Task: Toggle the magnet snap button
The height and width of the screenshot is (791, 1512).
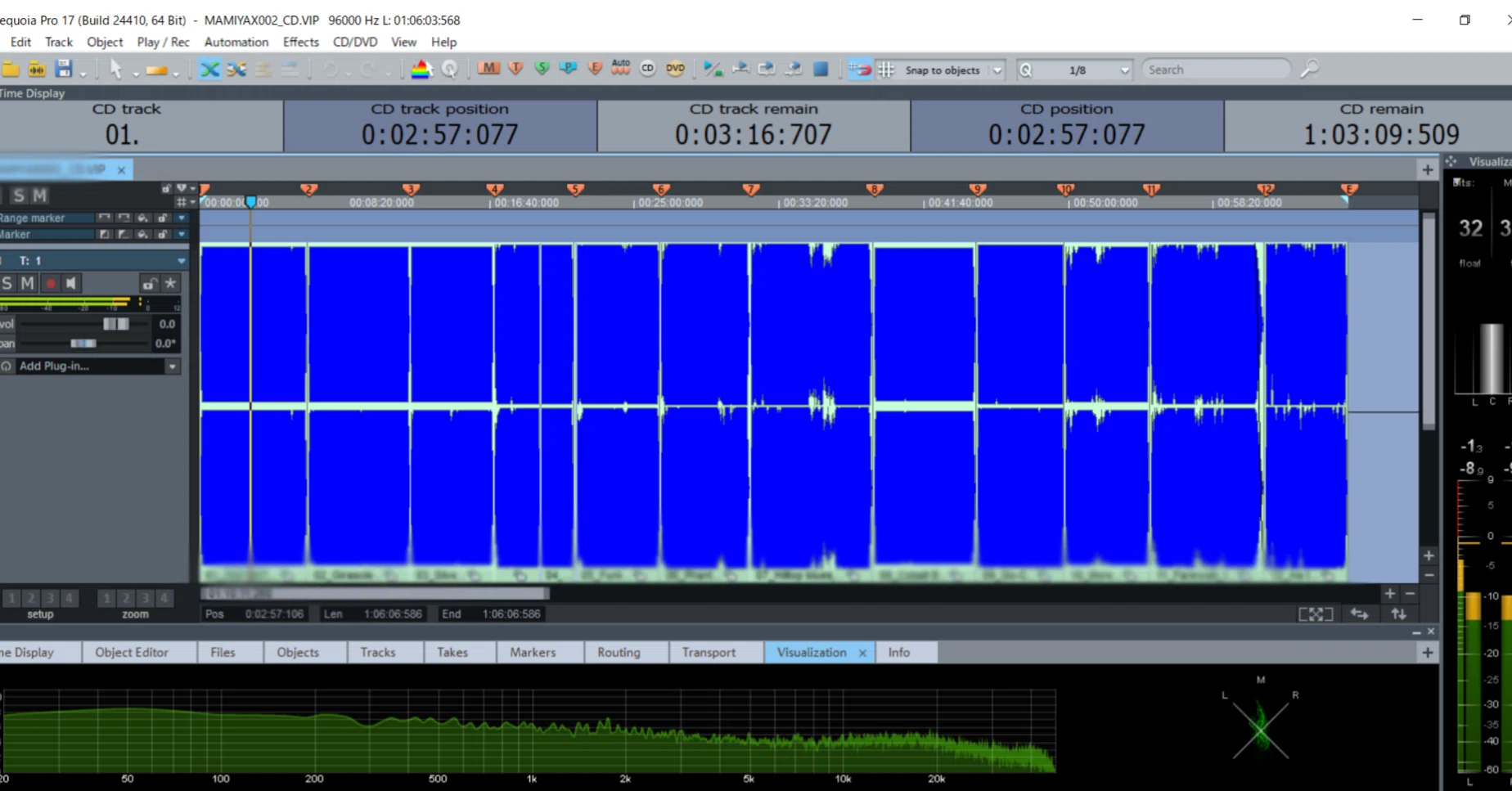Action: coord(860,70)
